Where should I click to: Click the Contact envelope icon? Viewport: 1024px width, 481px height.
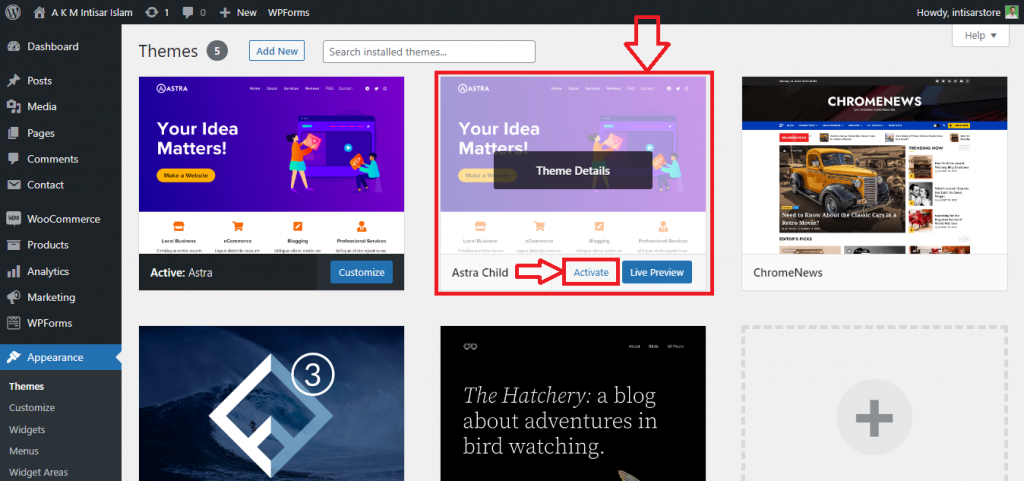tap(14, 185)
